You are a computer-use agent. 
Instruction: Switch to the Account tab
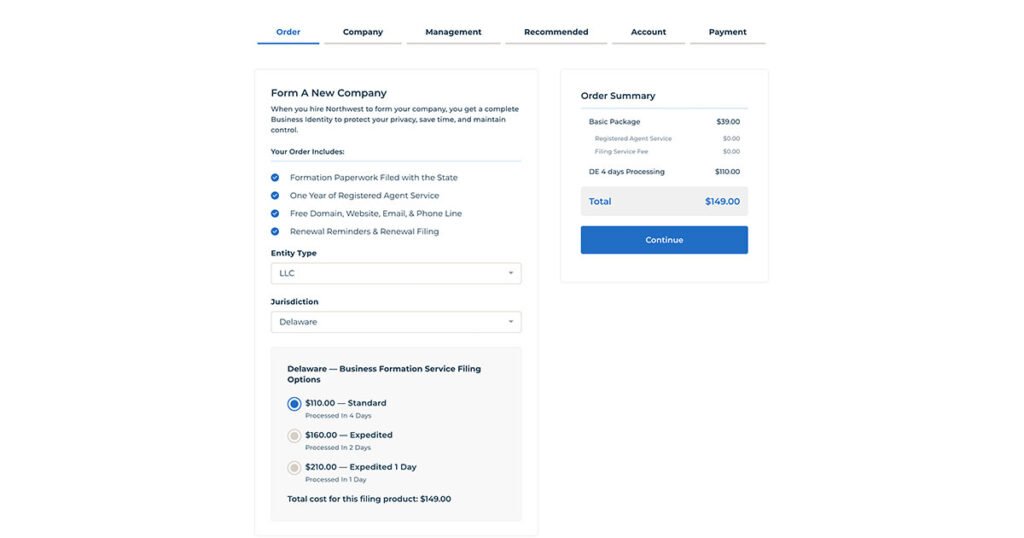(648, 32)
